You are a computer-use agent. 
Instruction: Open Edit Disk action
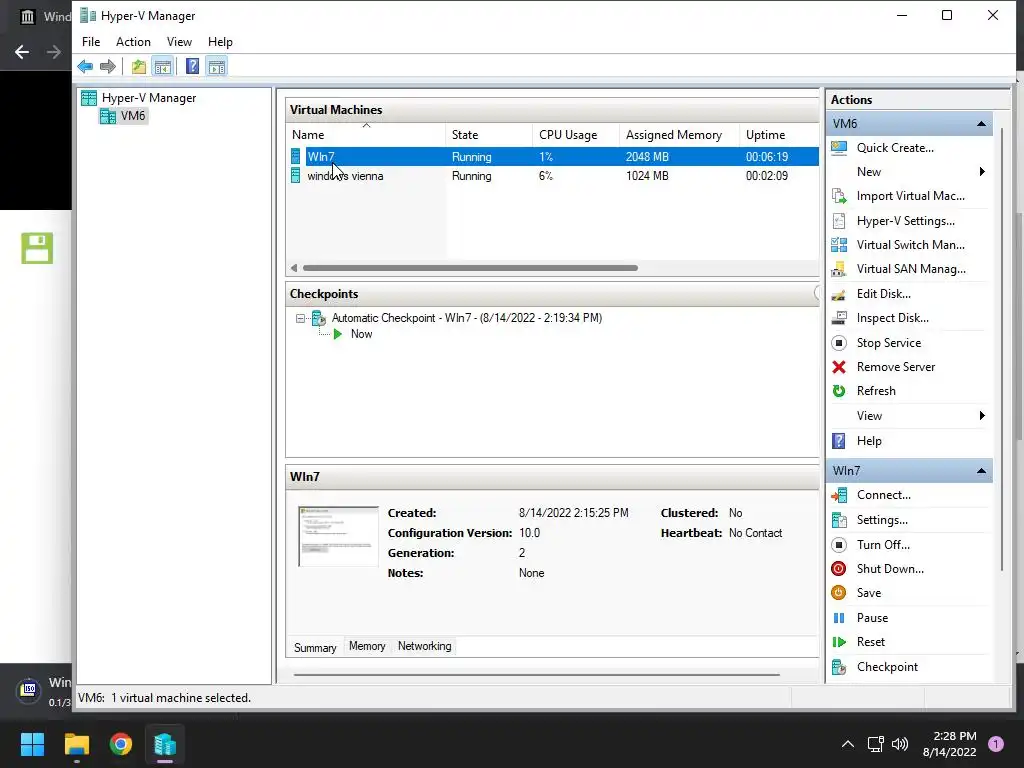(x=884, y=294)
